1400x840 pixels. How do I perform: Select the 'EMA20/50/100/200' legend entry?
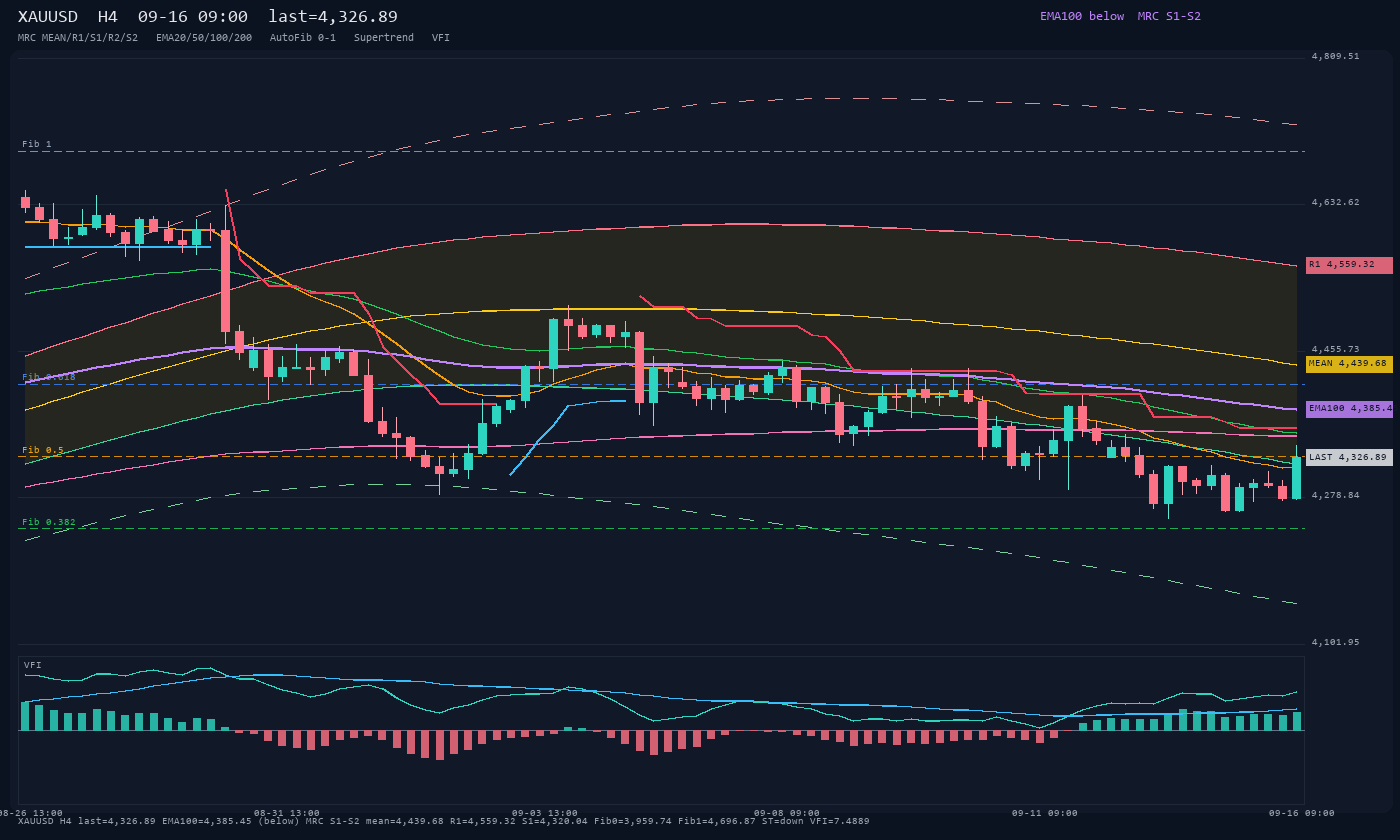pos(204,38)
